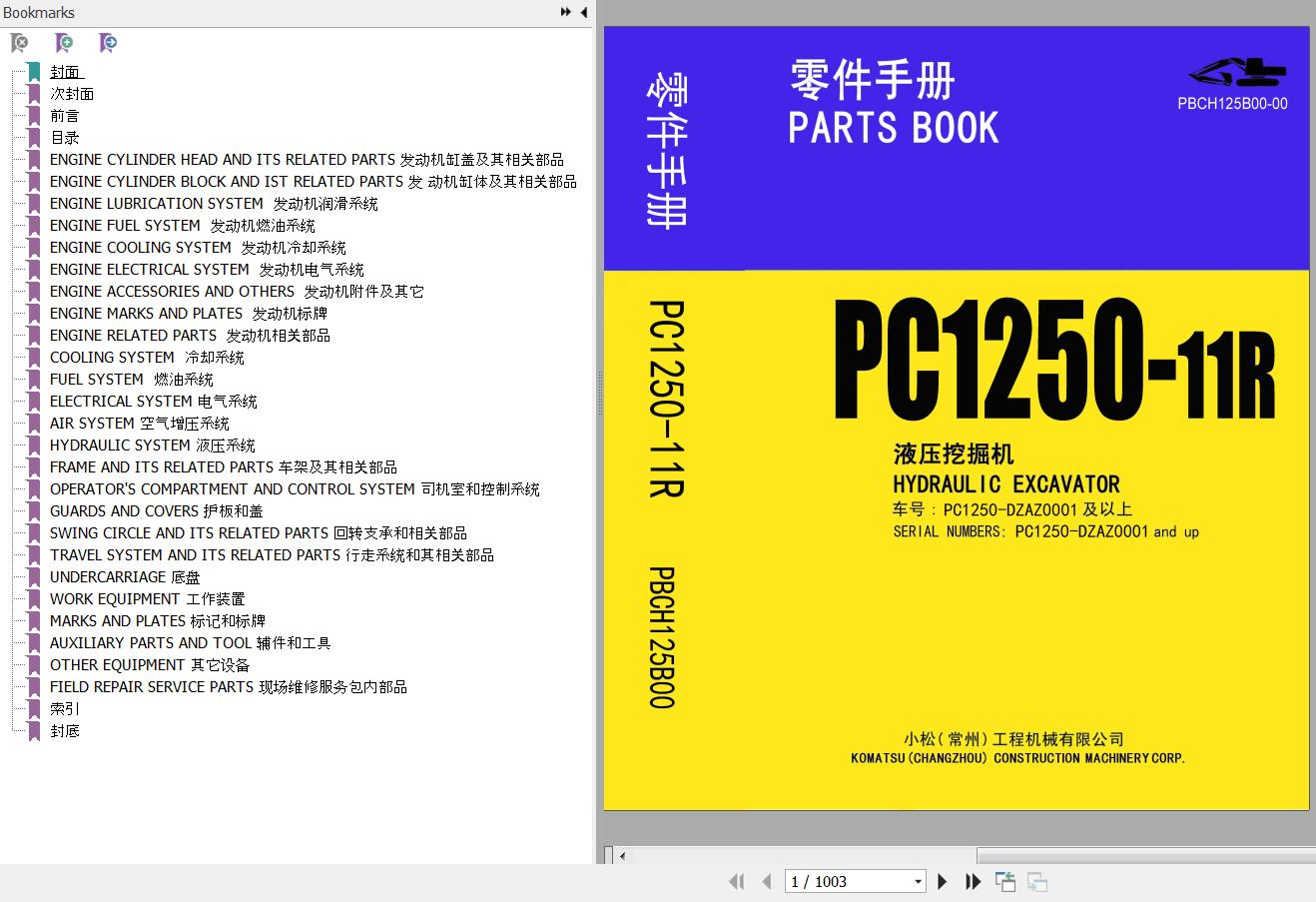Image resolution: width=1316 pixels, height=902 pixels.
Task: Go to HYDRAULIC SYSTEM 液压系统 bookmark
Action: pyautogui.click(x=153, y=446)
